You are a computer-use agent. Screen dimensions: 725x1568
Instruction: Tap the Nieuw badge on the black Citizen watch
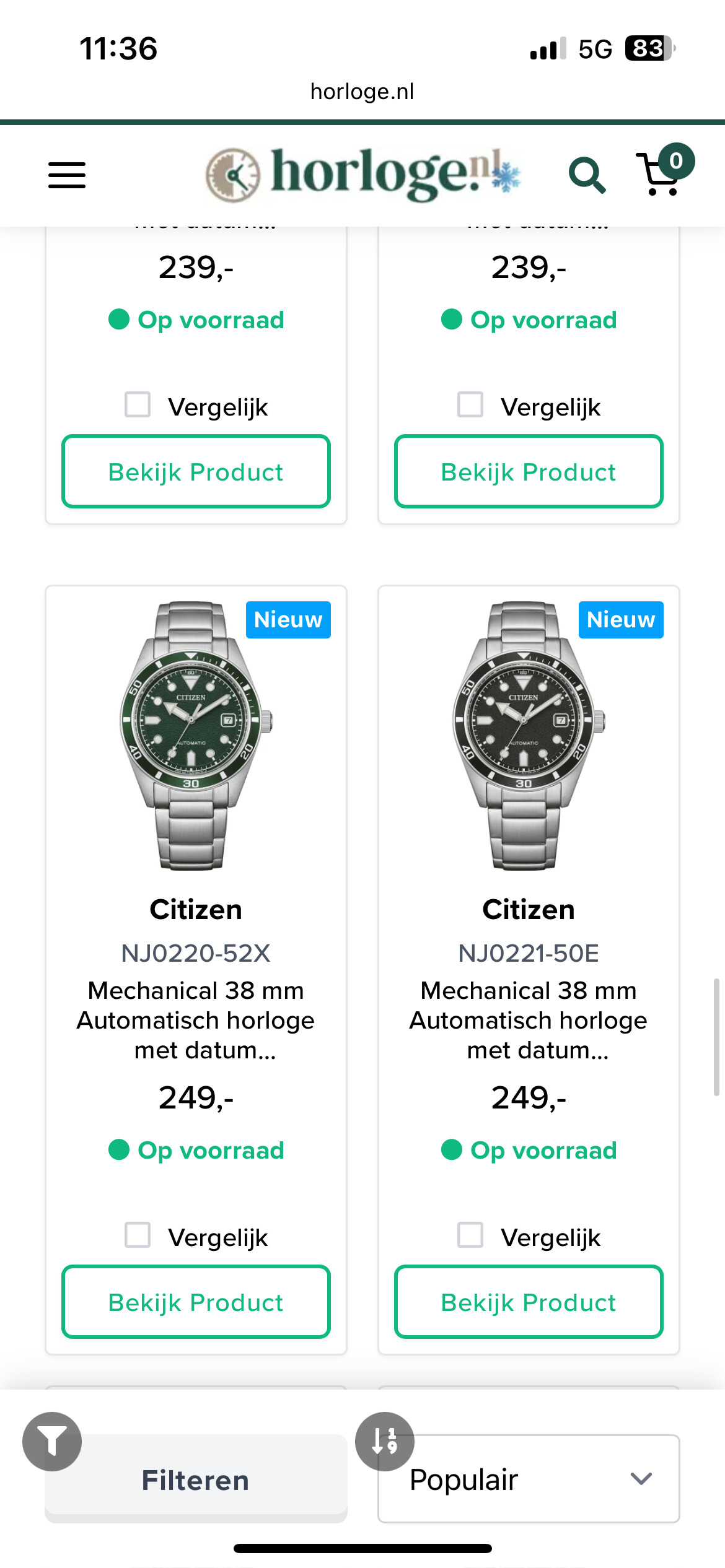(621, 620)
